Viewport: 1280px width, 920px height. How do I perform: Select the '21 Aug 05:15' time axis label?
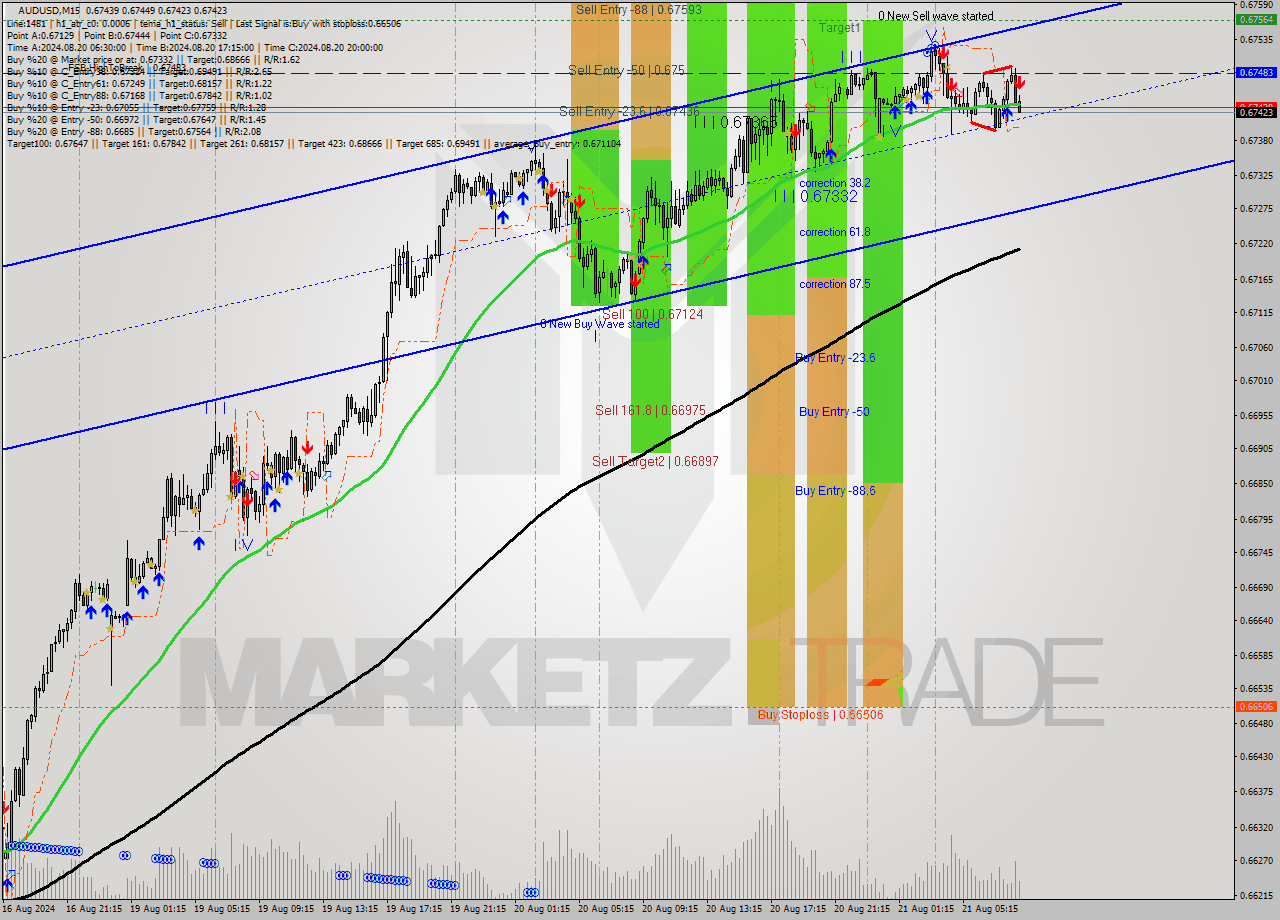(989, 909)
